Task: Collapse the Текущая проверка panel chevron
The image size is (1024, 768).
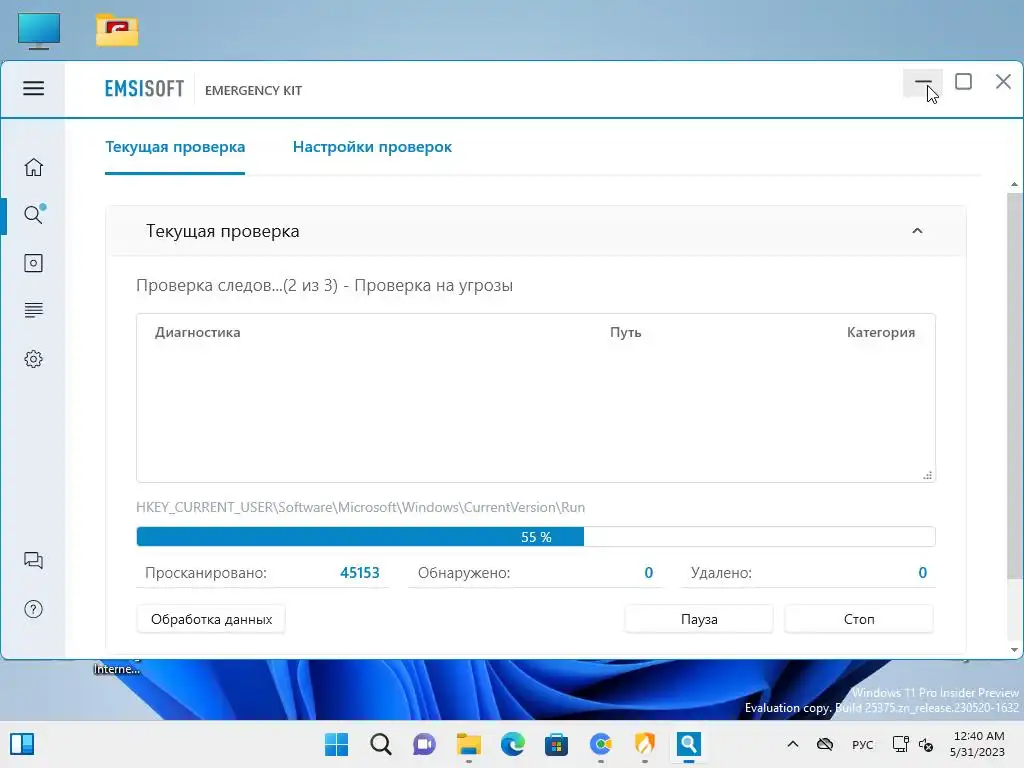Action: [917, 231]
